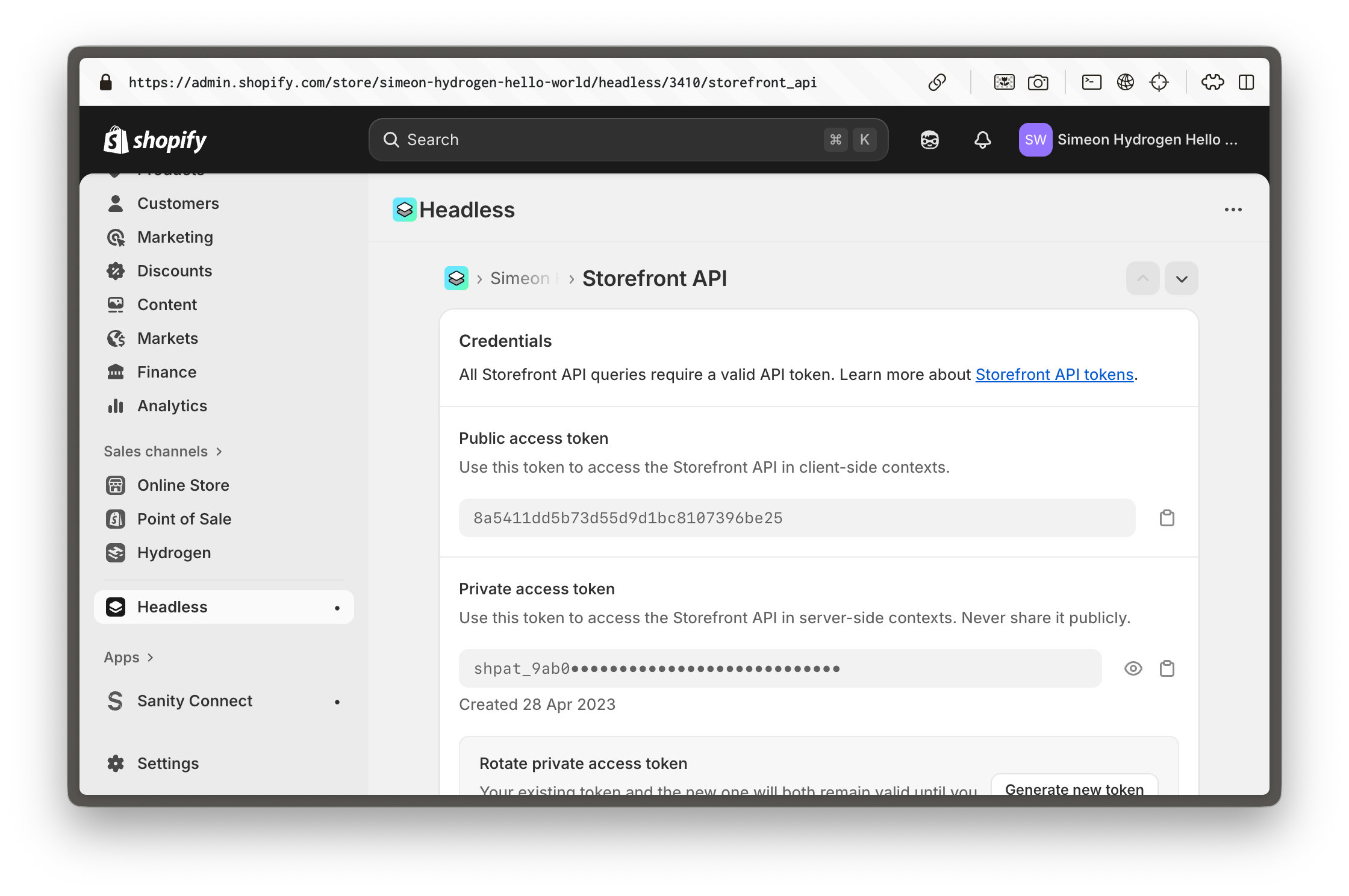1349x896 pixels.
Task: Expand the Apps section
Action: (x=129, y=658)
